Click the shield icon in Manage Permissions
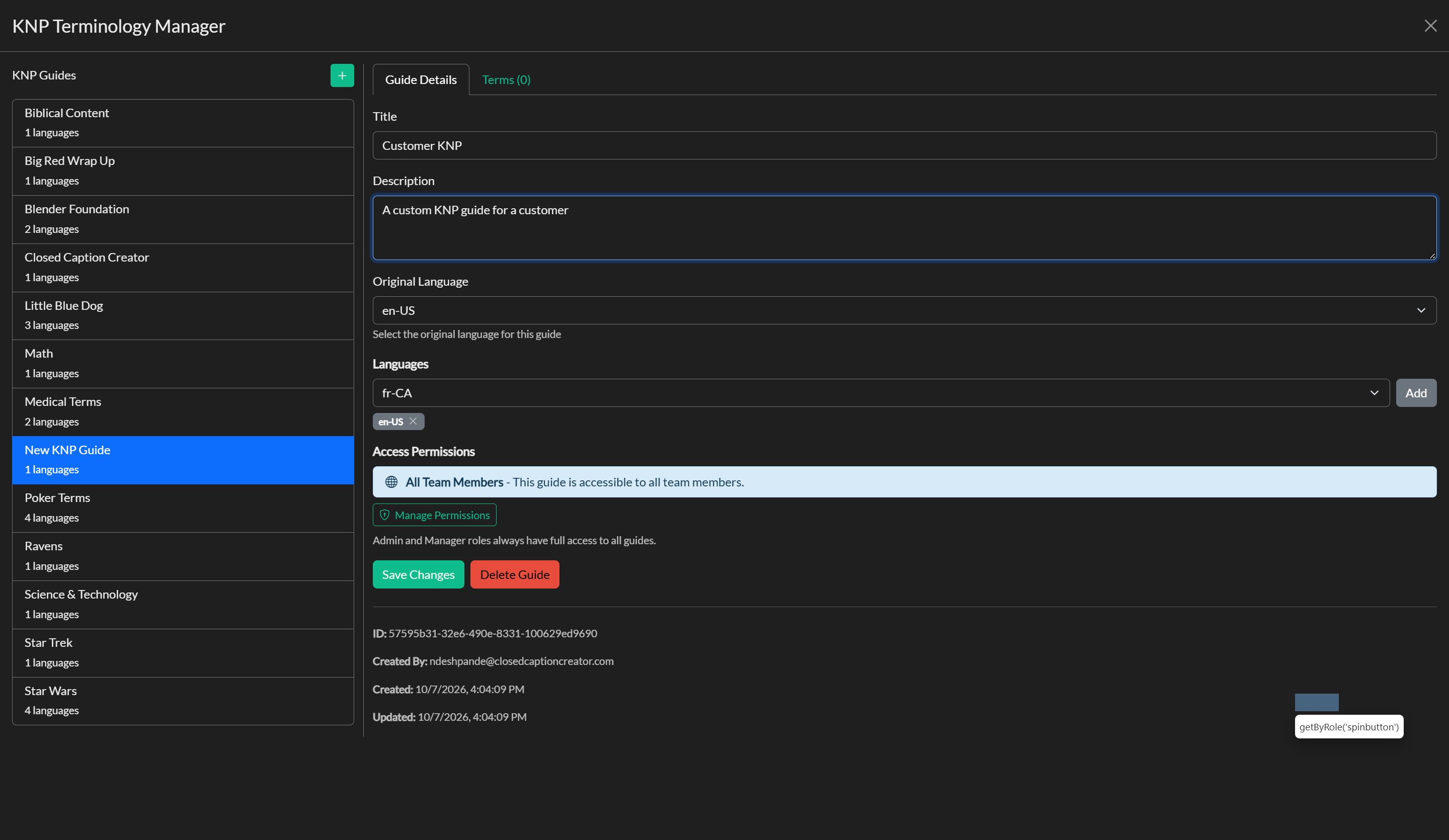The width and height of the screenshot is (1449, 840). (385, 515)
